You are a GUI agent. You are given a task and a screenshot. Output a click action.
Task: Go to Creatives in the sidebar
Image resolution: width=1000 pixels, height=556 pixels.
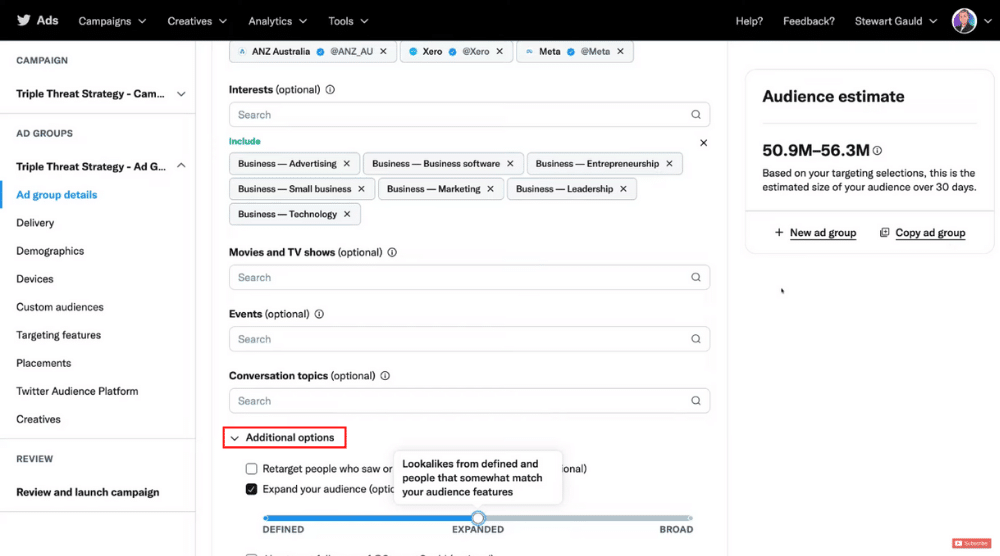(38, 420)
